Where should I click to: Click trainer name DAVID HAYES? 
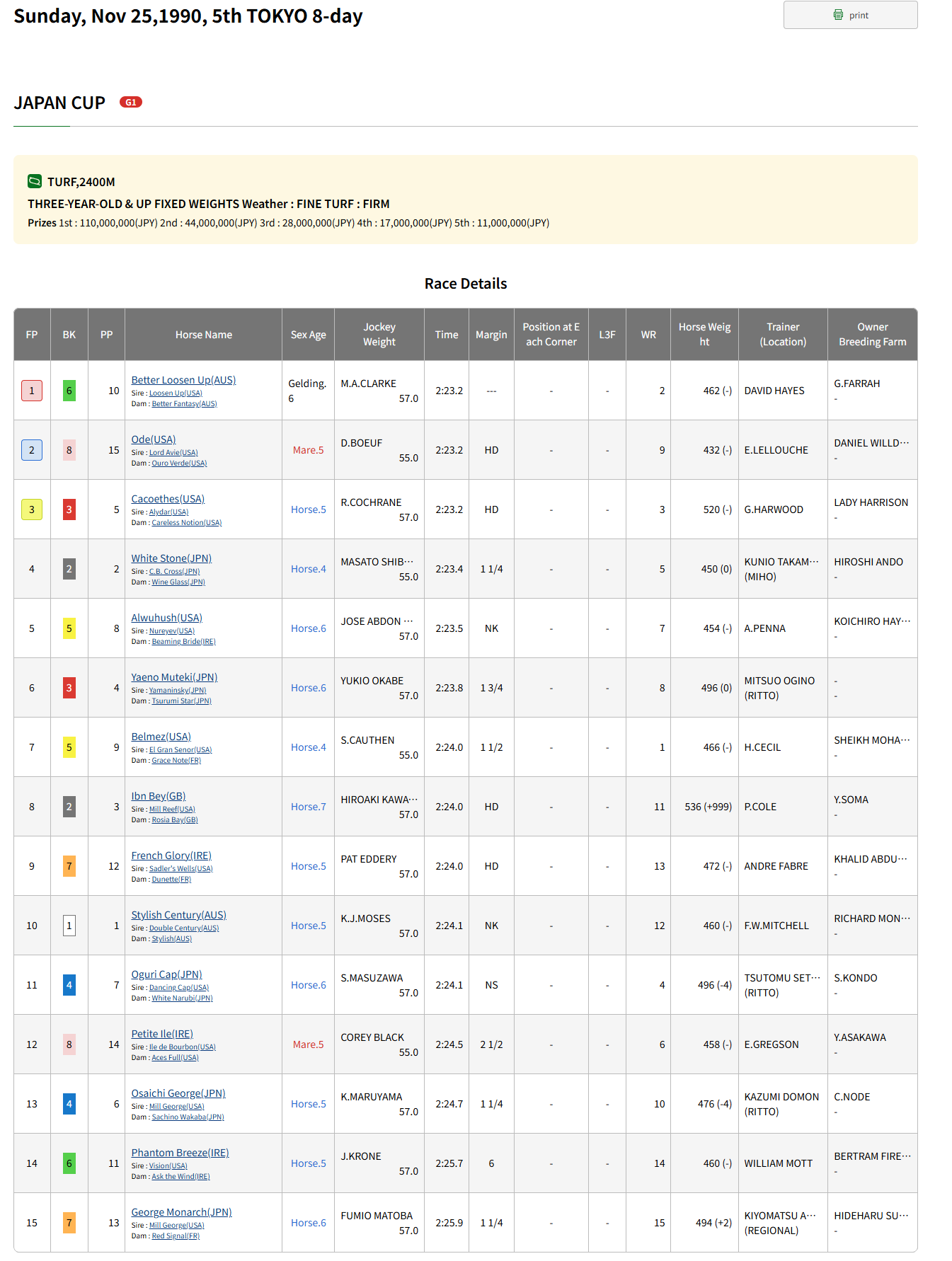pyautogui.click(x=774, y=391)
